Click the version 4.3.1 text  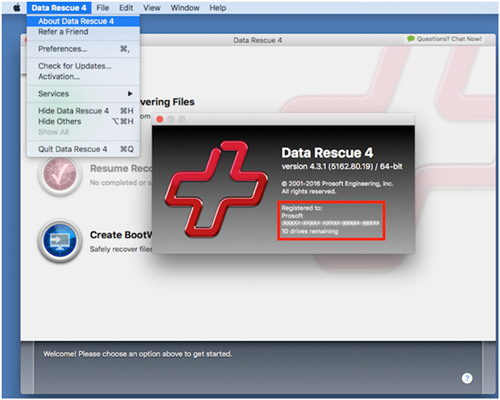coord(342,166)
